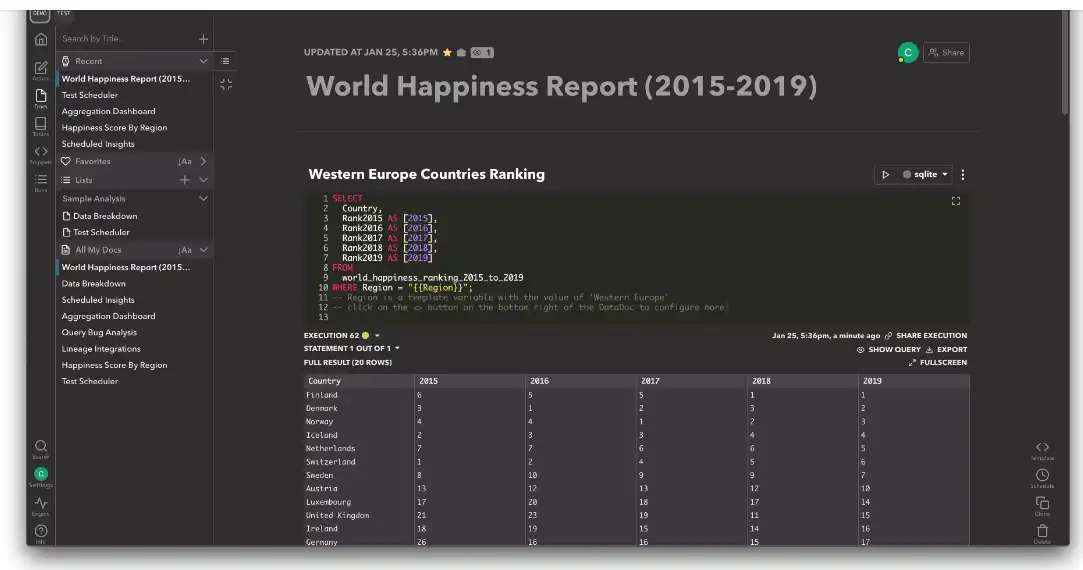Click SHARE EXECUTION link

pyautogui.click(x=926, y=336)
